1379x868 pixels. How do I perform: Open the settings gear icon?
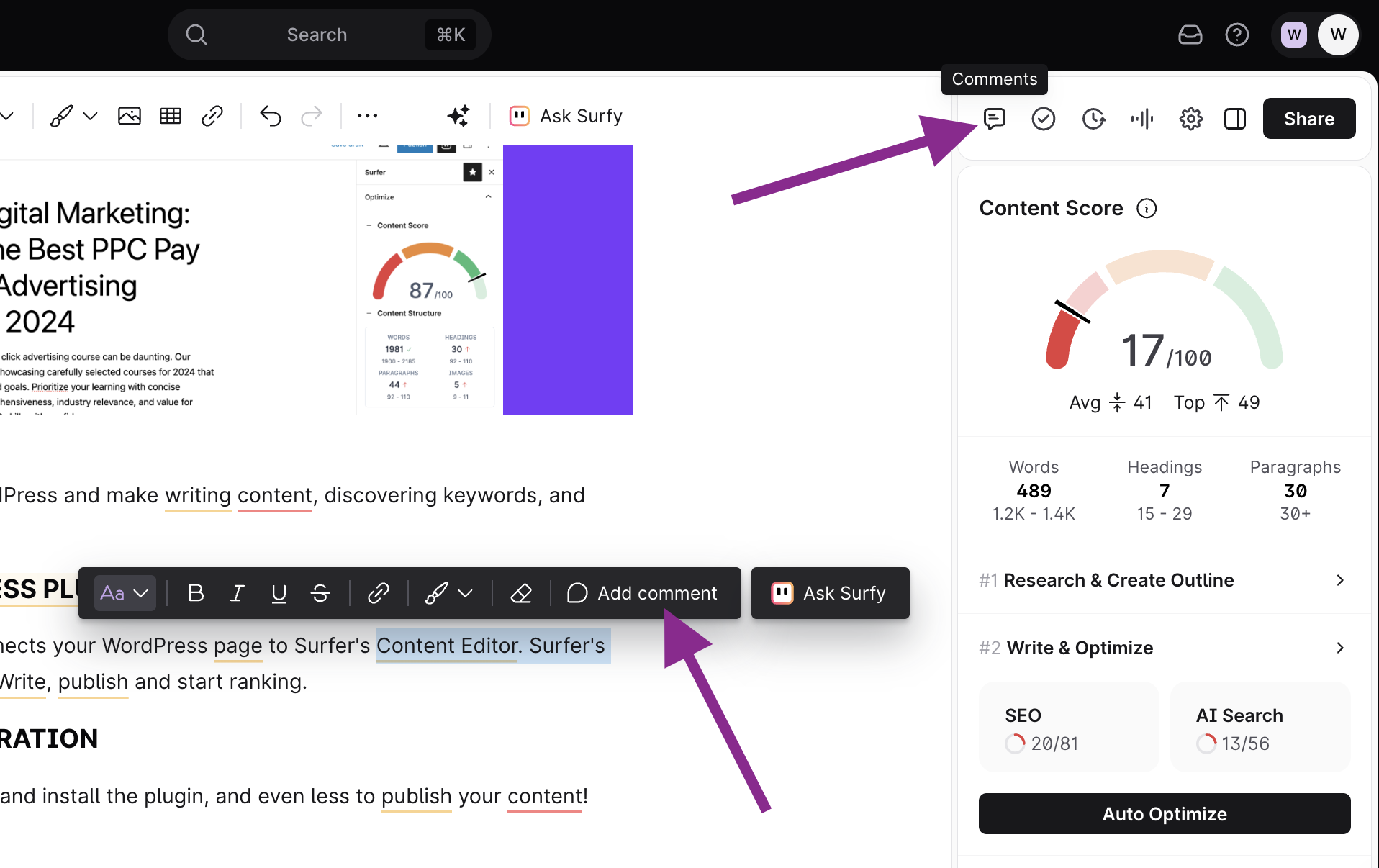click(x=1190, y=119)
